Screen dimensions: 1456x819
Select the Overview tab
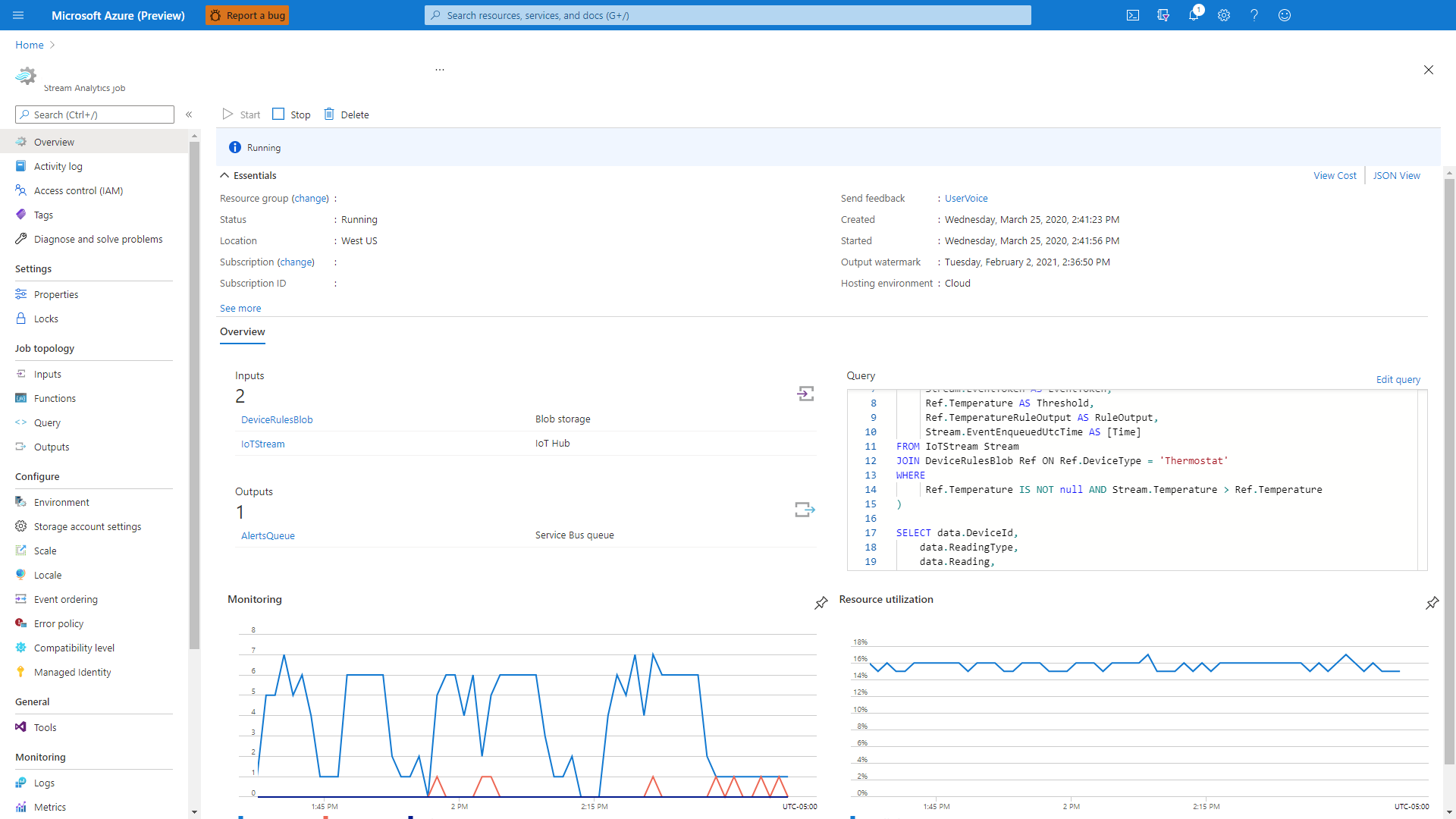(242, 331)
